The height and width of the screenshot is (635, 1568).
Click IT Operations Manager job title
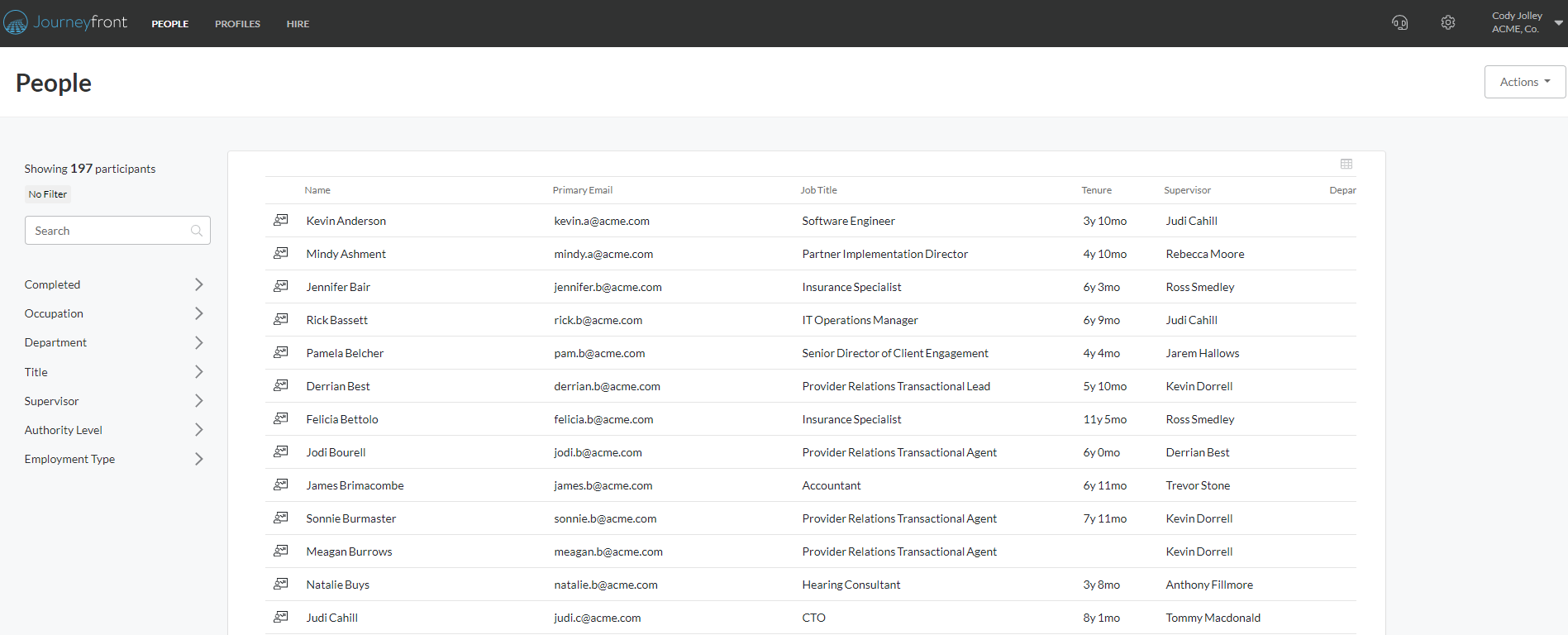pos(860,320)
